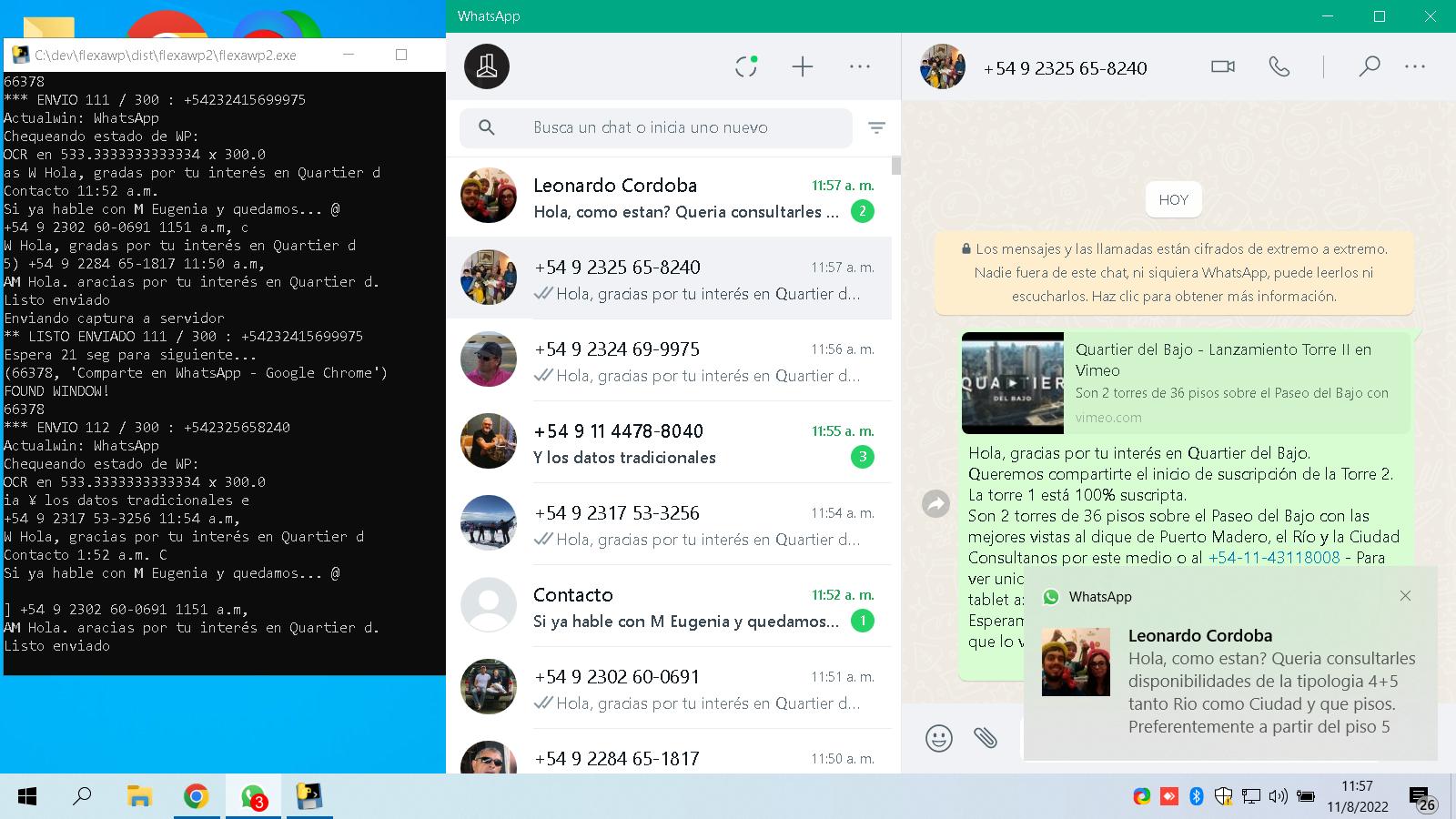Click the search magnifier in the chat list
This screenshot has height=819, width=1456.
point(487,127)
